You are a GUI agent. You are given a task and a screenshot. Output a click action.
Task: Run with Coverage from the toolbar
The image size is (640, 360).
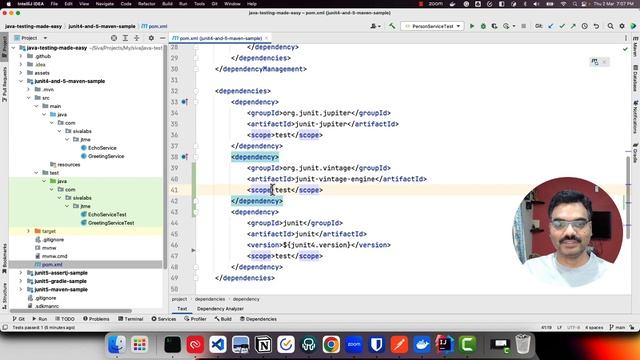(494, 26)
